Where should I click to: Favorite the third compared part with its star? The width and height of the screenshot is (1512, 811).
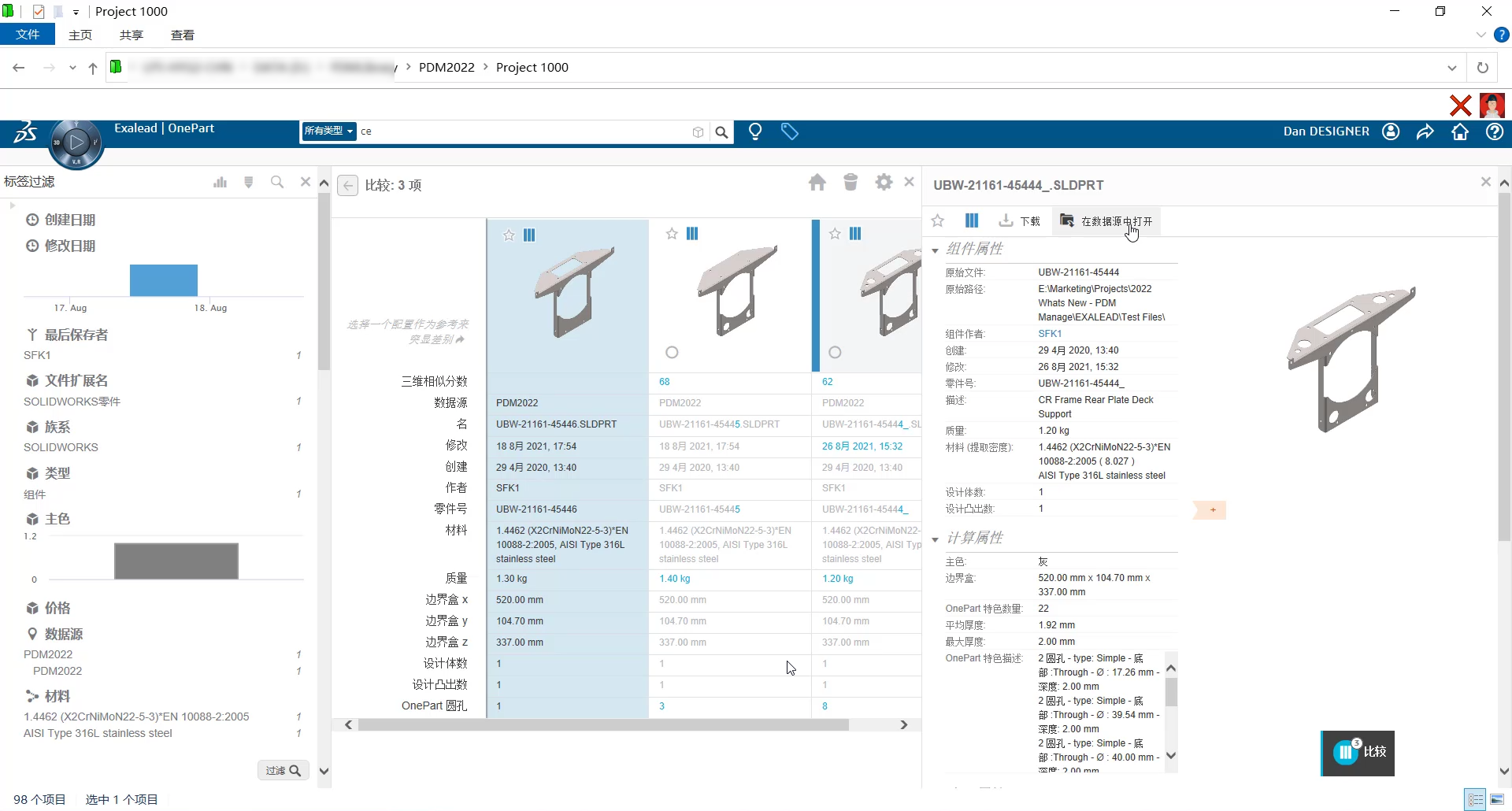(835, 234)
